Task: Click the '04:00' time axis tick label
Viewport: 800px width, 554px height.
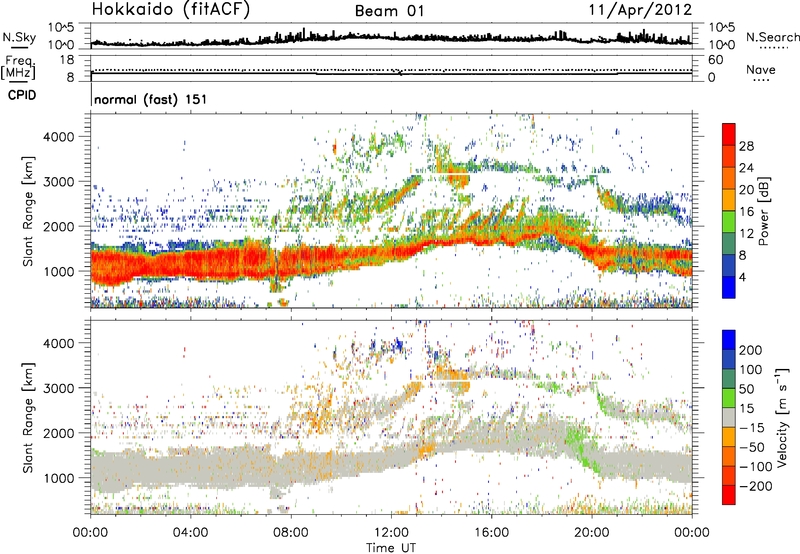Action: (191, 532)
